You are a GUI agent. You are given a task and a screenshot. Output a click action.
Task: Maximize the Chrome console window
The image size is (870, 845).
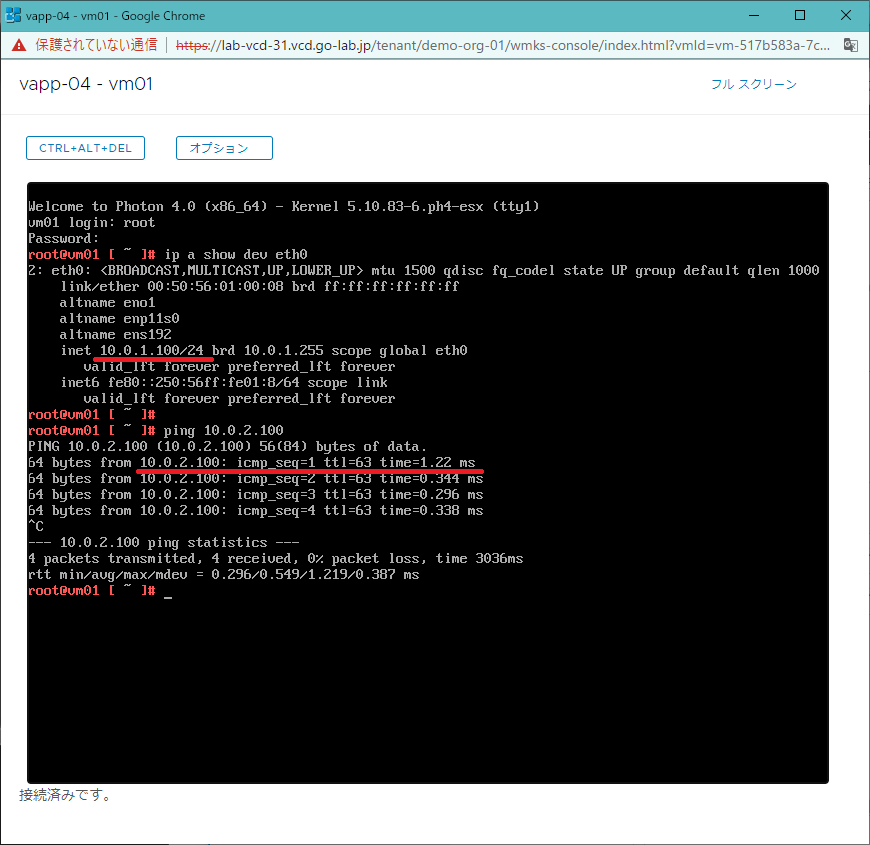pyautogui.click(x=800, y=15)
